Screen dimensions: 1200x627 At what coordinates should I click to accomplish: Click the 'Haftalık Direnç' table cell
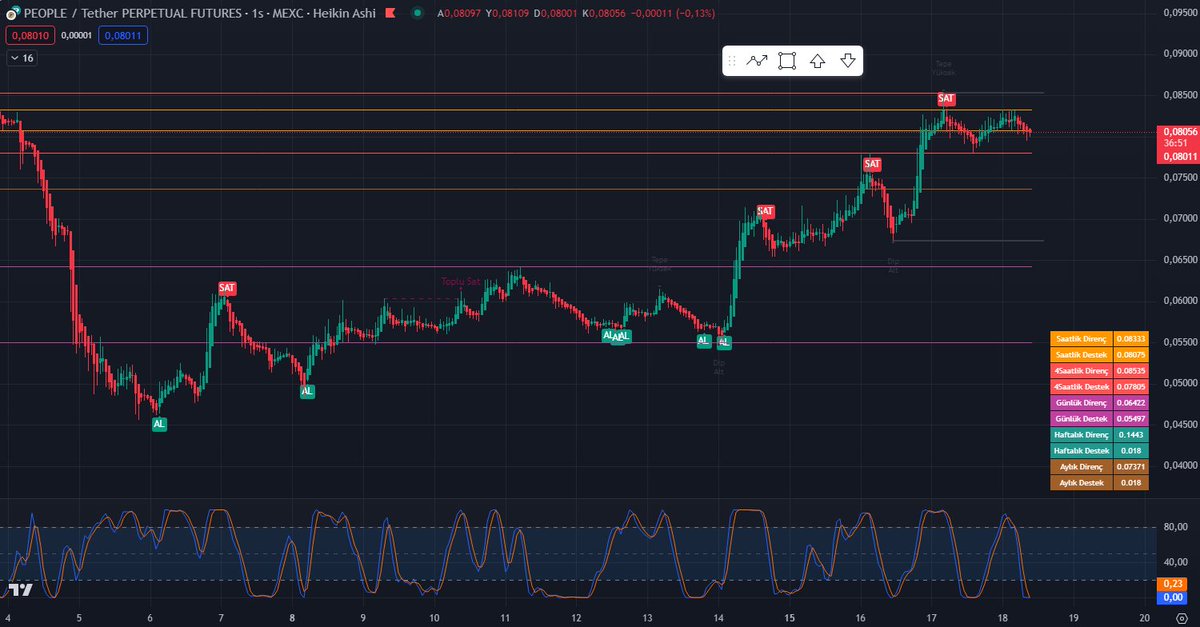pyautogui.click(x=1081, y=434)
